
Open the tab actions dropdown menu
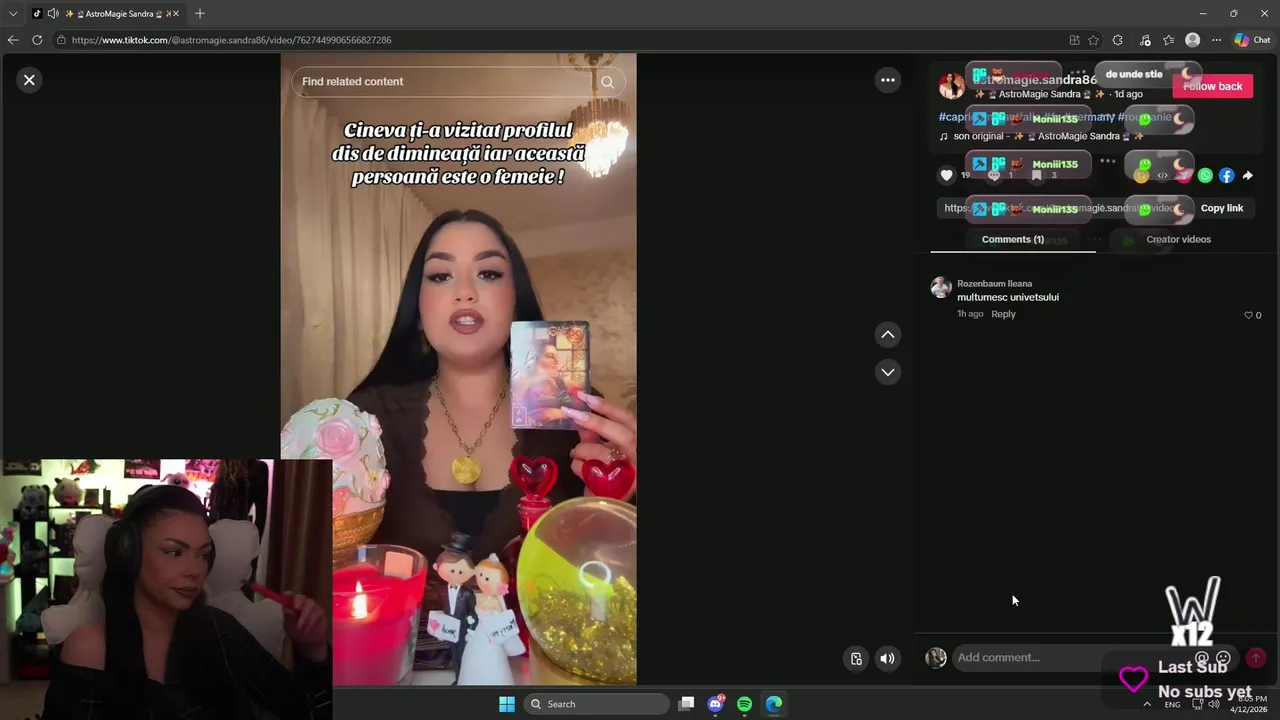pos(13,13)
